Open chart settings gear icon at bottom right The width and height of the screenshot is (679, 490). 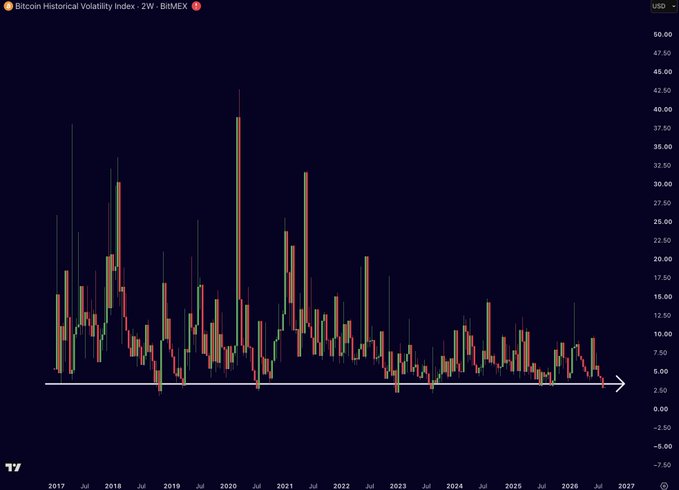click(663, 486)
